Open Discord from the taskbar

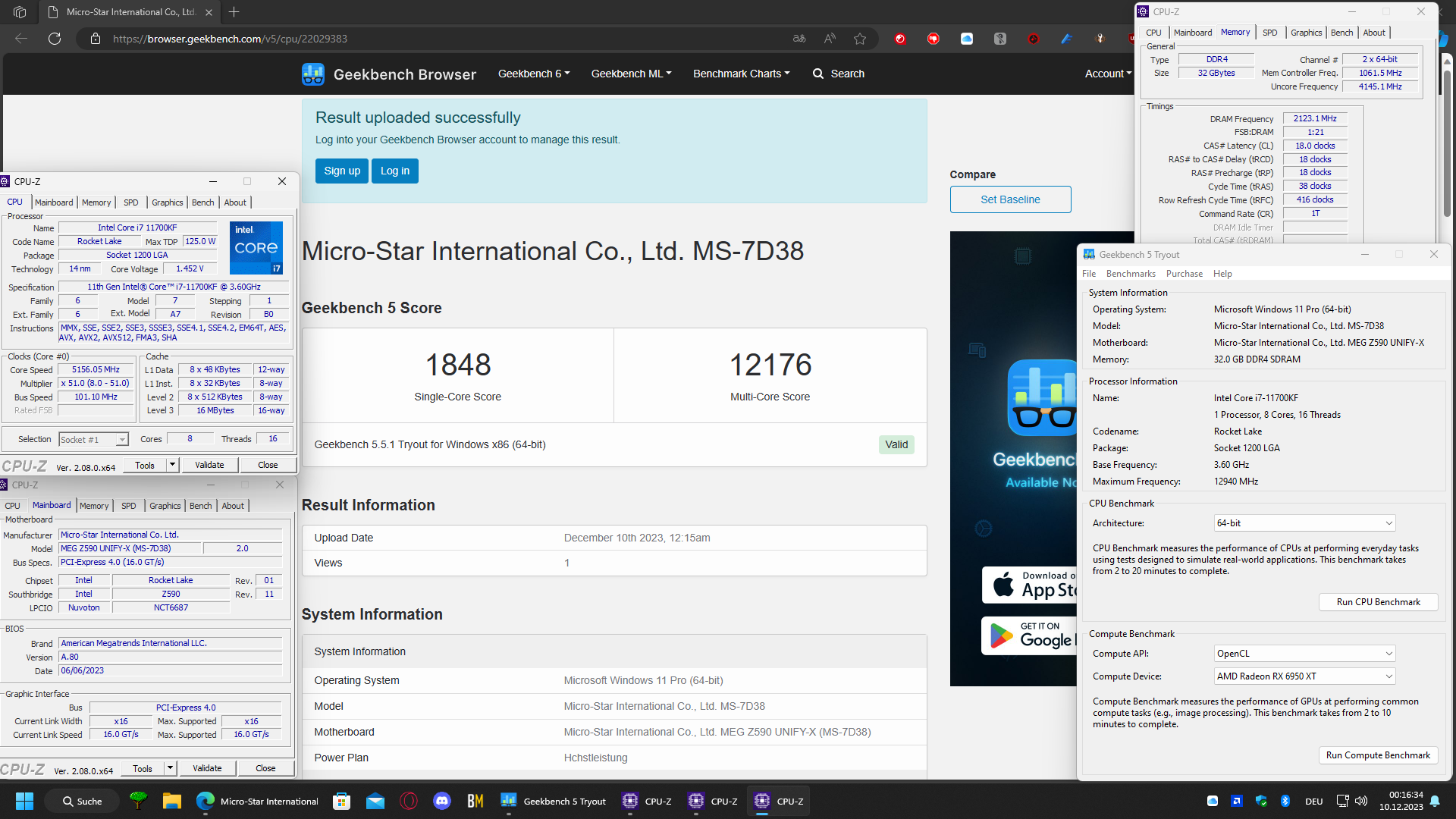[x=442, y=801]
